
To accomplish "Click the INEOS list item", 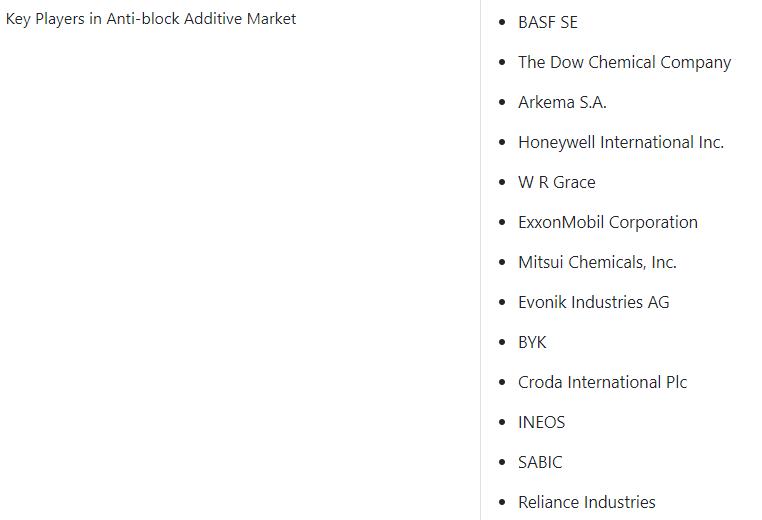I will tap(542, 422).
